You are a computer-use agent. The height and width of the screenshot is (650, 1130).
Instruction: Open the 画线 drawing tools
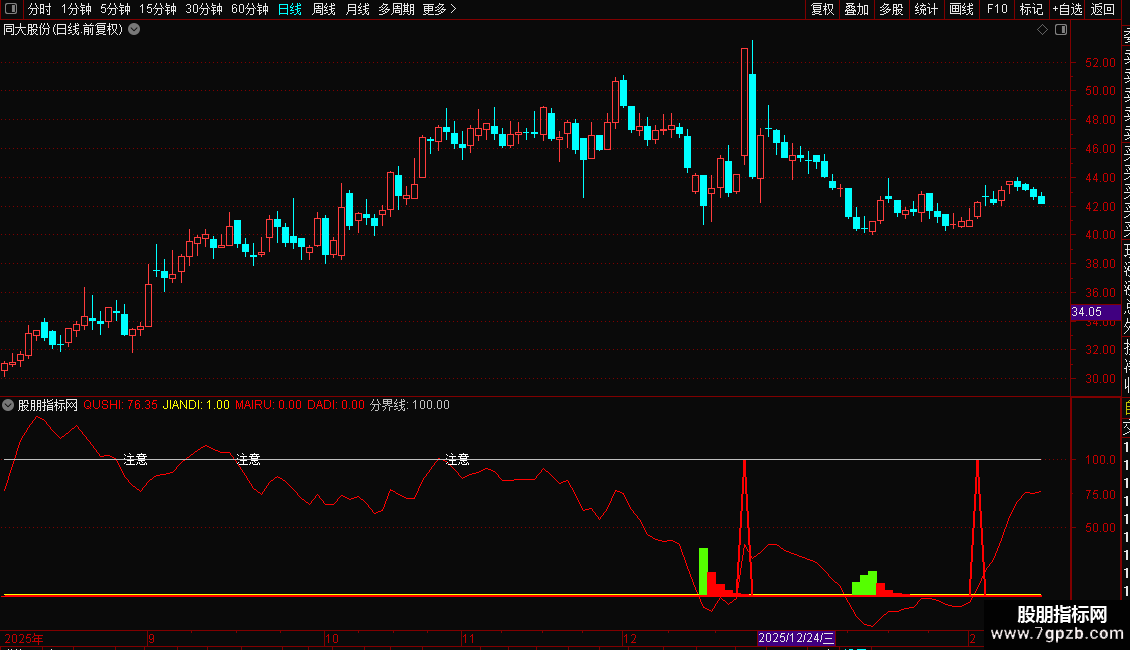click(961, 9)
